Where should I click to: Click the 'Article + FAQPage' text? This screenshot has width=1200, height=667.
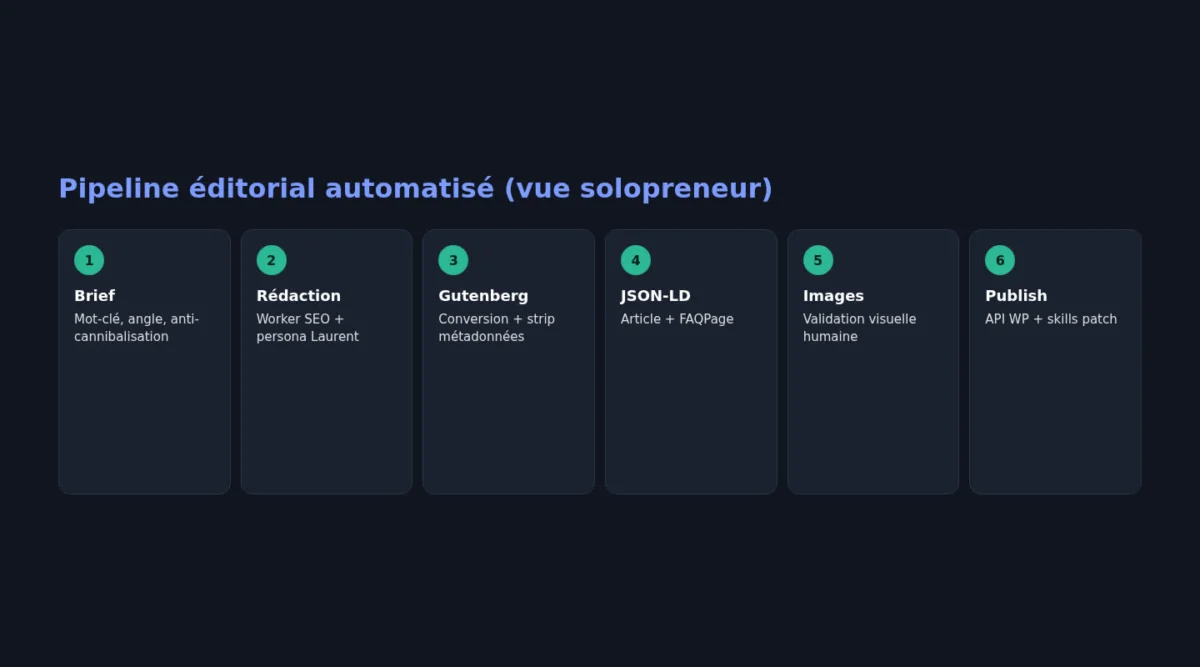tap(677, 319)
